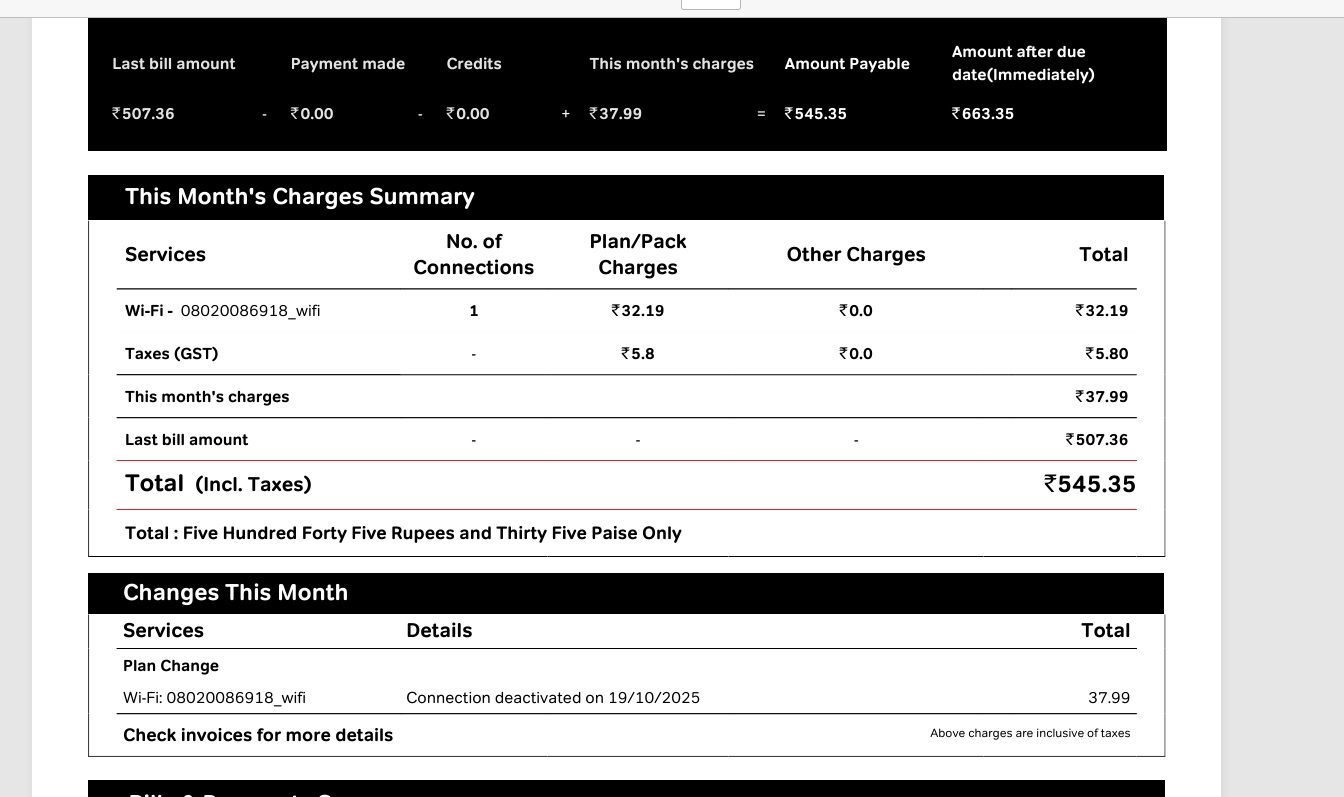Click the 'Plan Change' label
Viewport: 1344px width, 797px height.
[171, 666]
